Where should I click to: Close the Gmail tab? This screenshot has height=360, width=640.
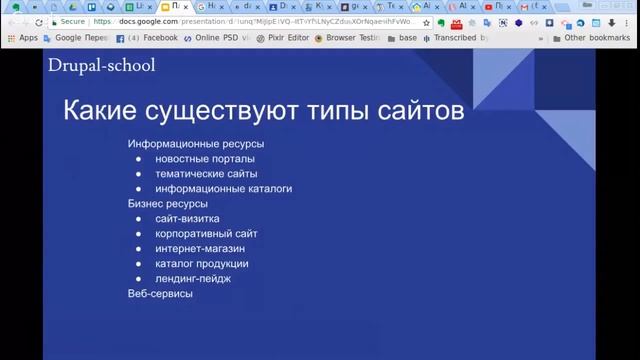[544, 7]
